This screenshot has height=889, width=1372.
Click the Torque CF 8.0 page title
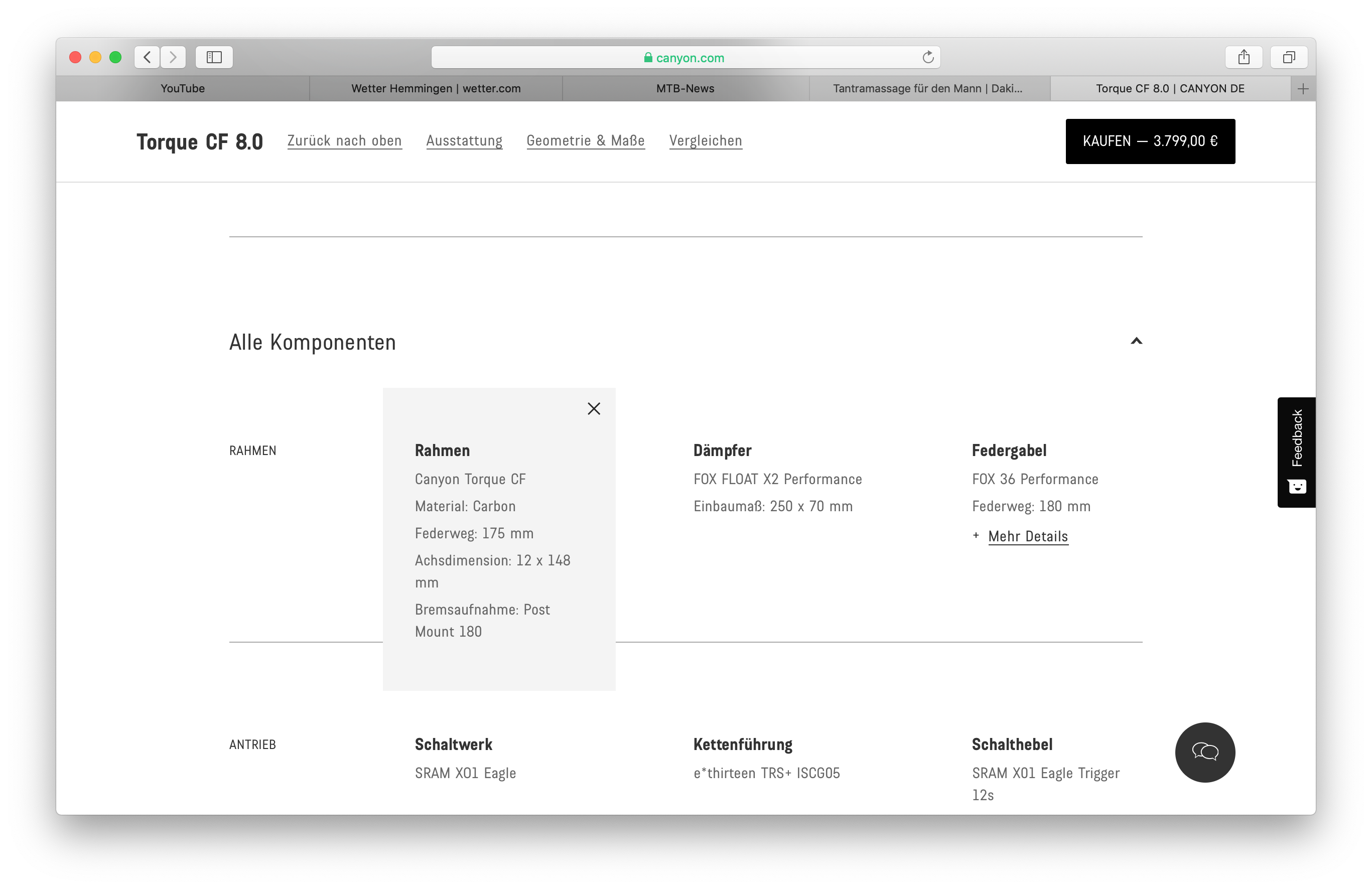(x=199, y=142)
